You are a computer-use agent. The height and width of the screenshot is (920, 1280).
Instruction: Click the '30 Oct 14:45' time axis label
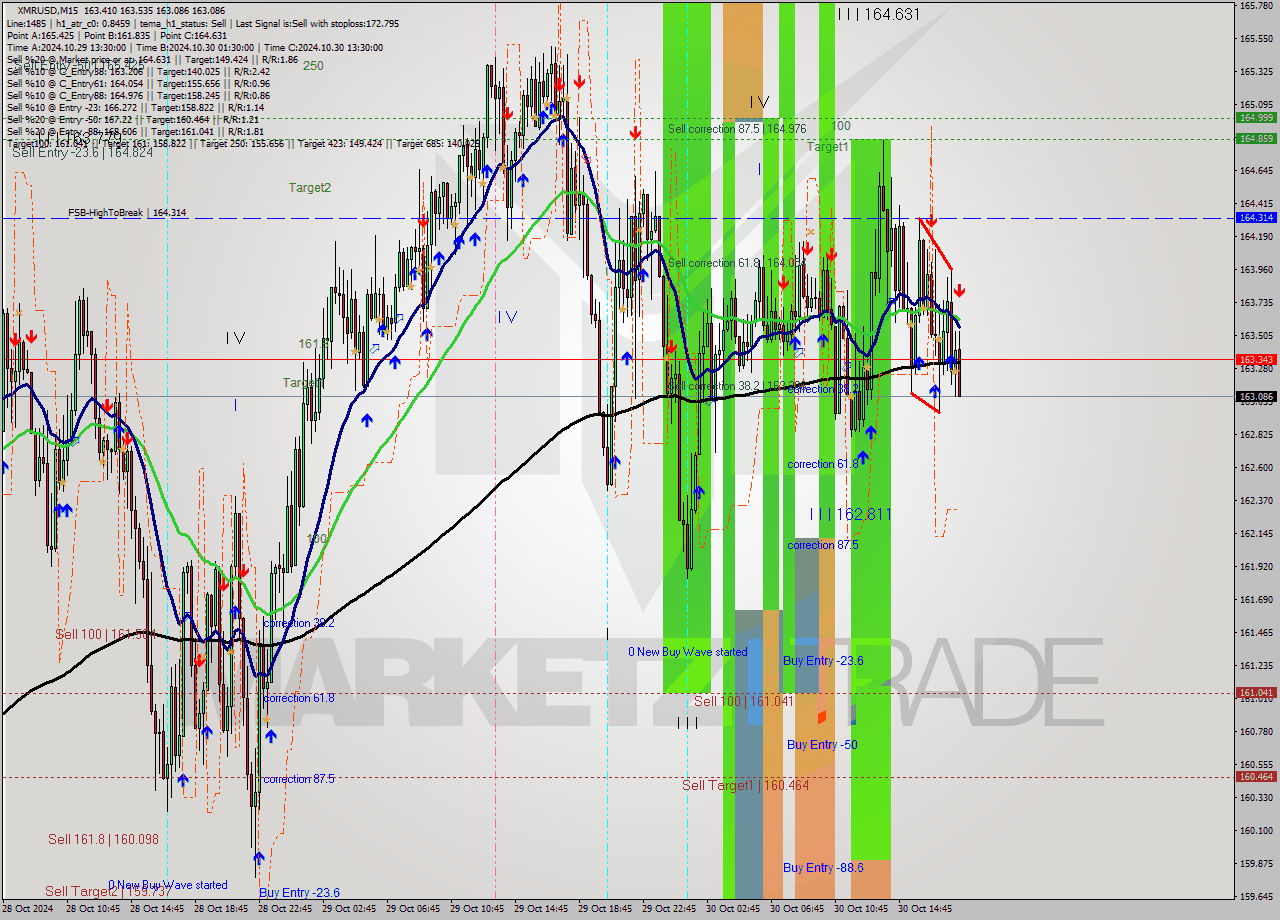click(925, 909)
